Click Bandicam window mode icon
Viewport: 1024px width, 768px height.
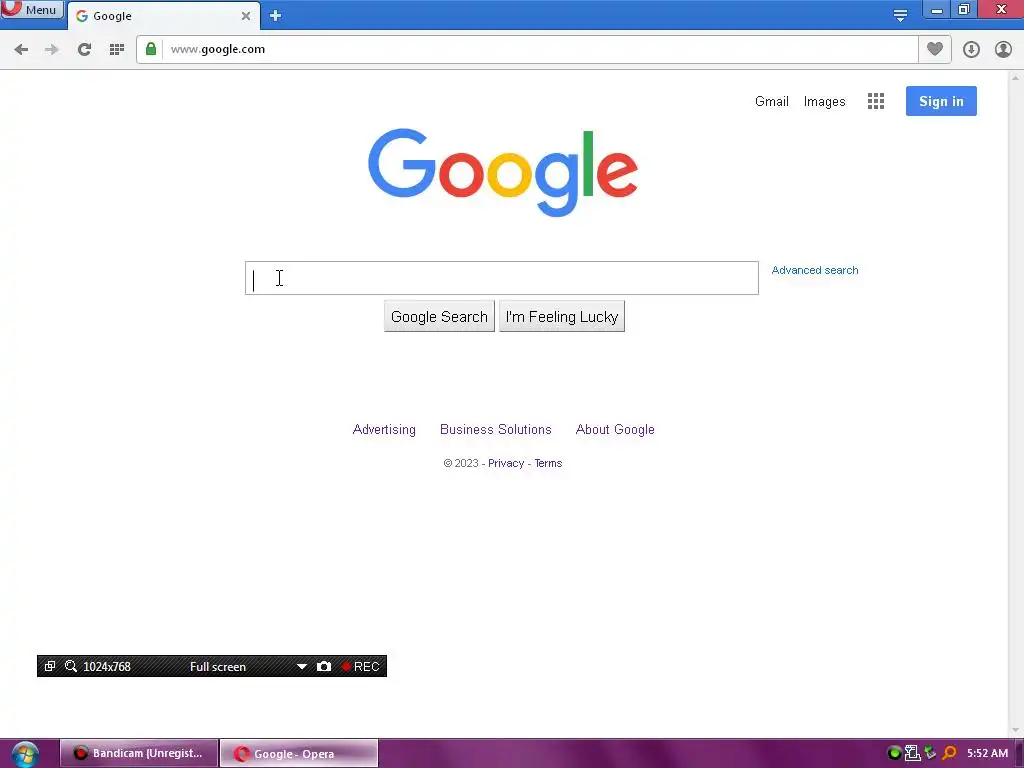50,666
